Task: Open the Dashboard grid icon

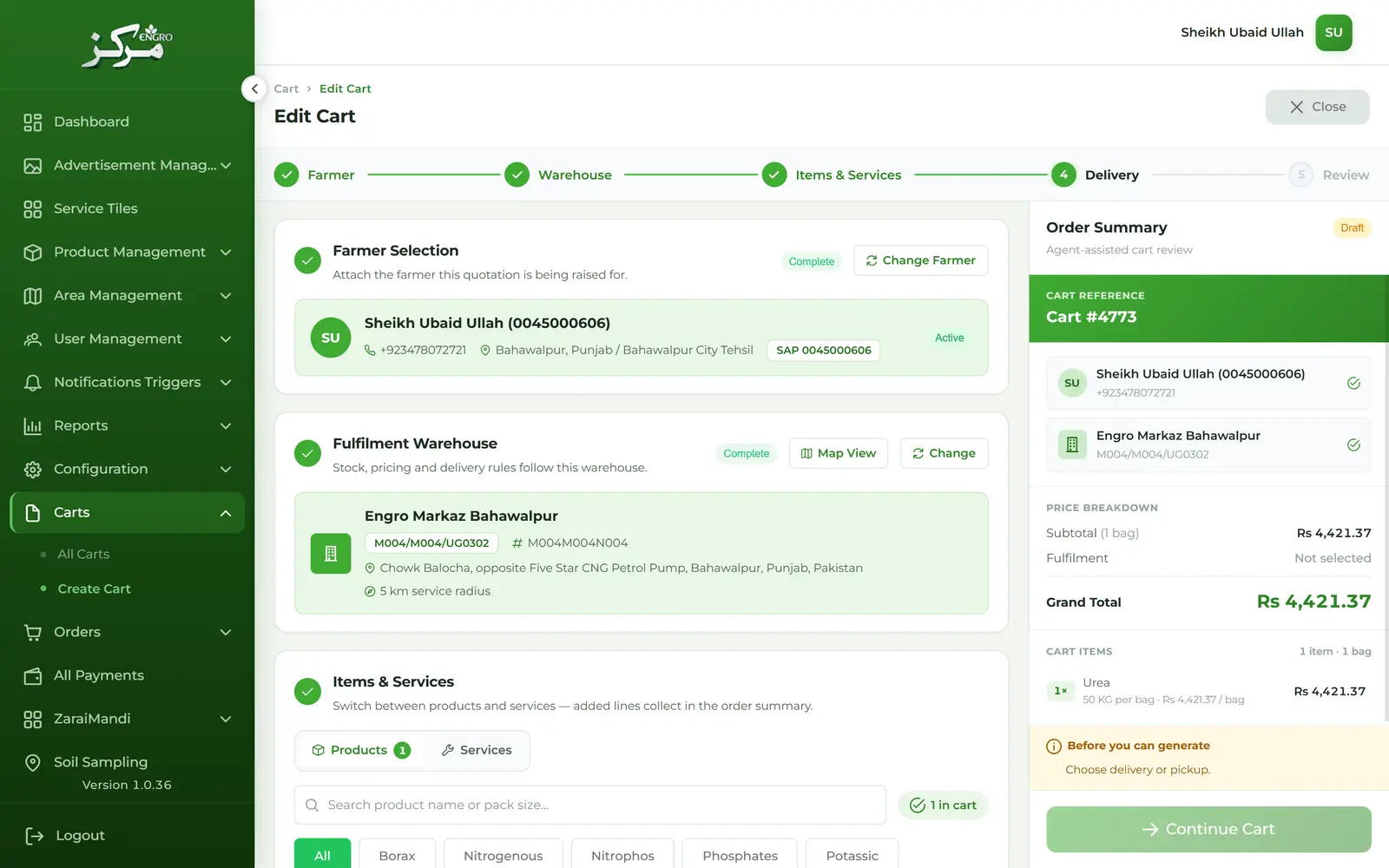Action: pyautogui.click(x=32, y=122)
